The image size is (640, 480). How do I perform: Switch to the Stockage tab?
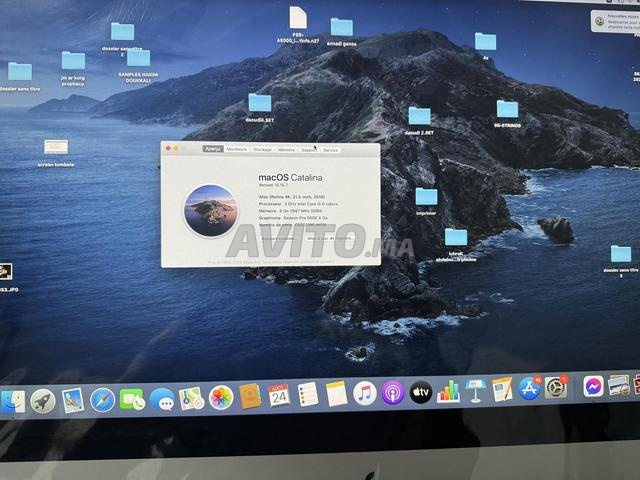coord(262,150)
